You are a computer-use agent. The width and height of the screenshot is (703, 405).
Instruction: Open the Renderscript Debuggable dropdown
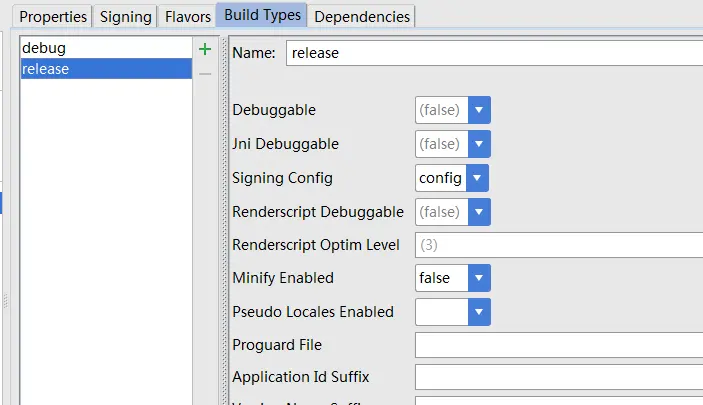tap(479, 212)
